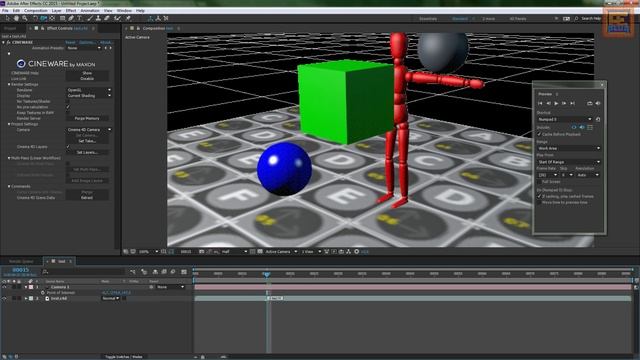Select the Rotation tool
Screen dimensions: 640x360
(x=35, y=18)
